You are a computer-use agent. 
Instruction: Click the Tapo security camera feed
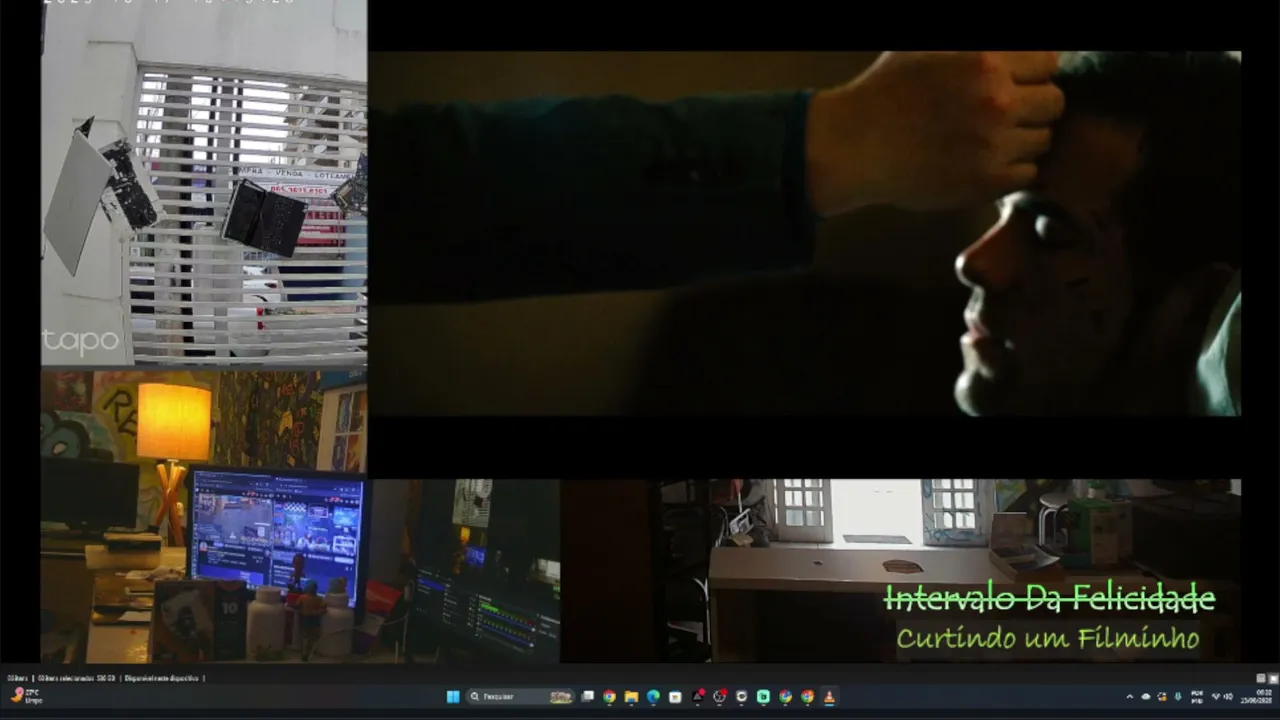(204, 183)
